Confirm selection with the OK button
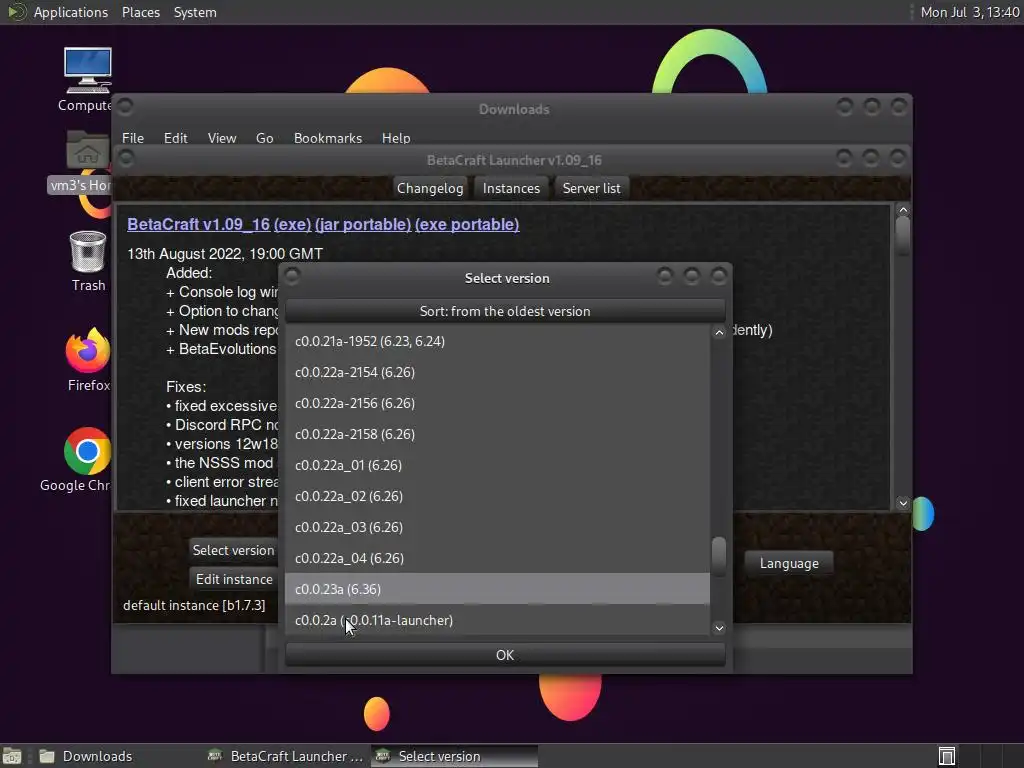 point(505,655)
